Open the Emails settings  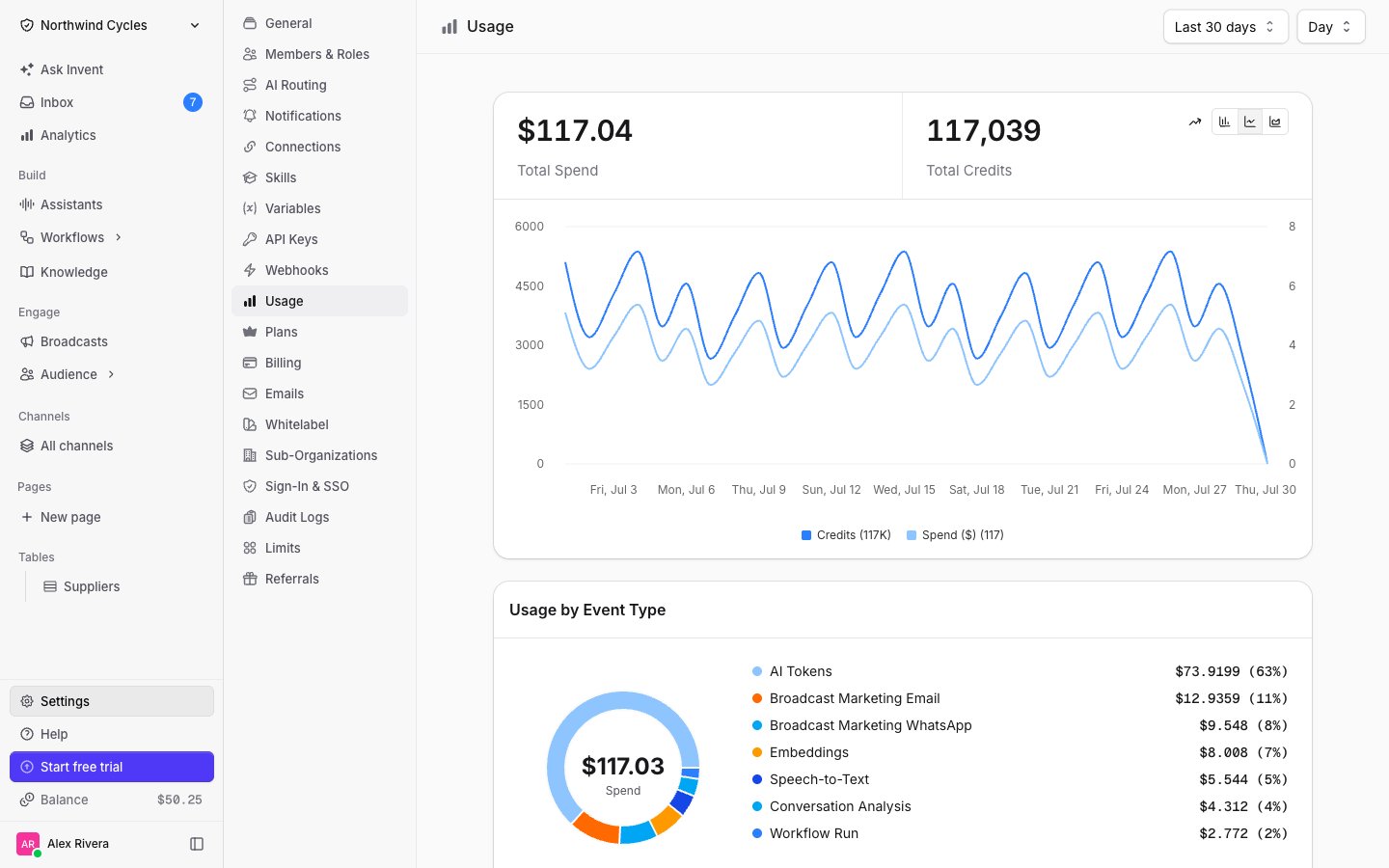319,393
